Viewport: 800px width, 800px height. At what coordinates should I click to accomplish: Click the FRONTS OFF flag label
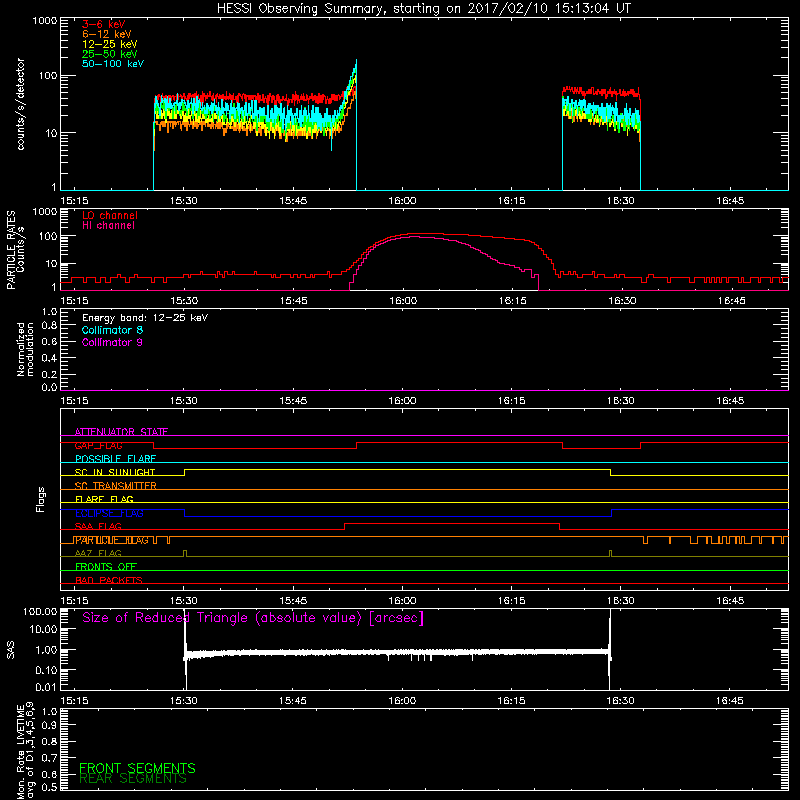point(106,567)
